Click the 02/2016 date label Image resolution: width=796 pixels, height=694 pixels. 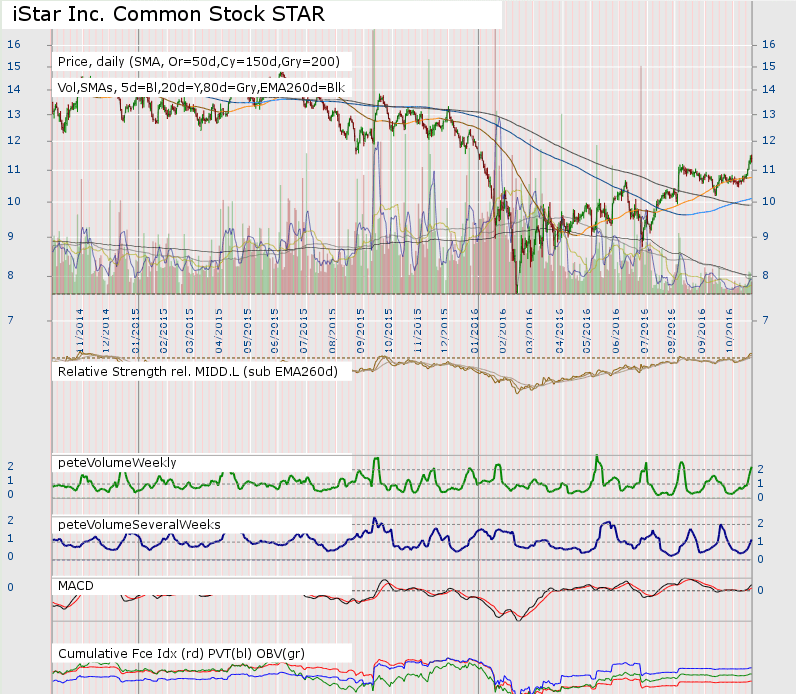coord(503,331)
